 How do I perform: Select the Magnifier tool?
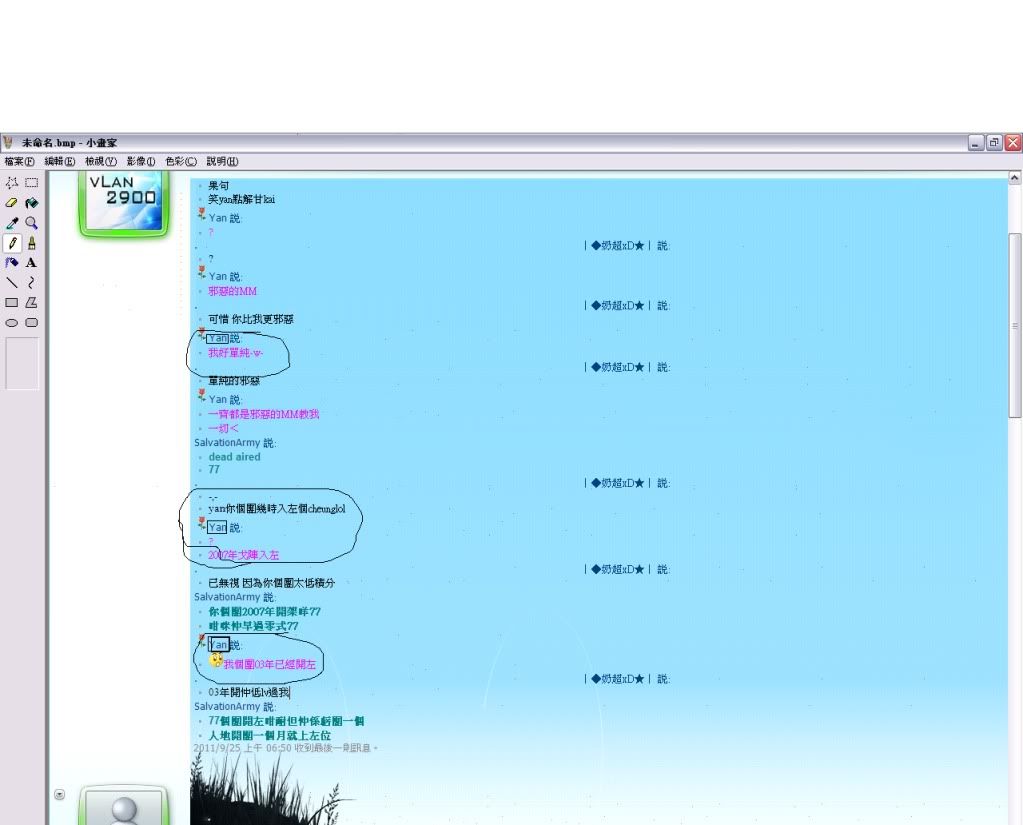(x=32, y=223)
